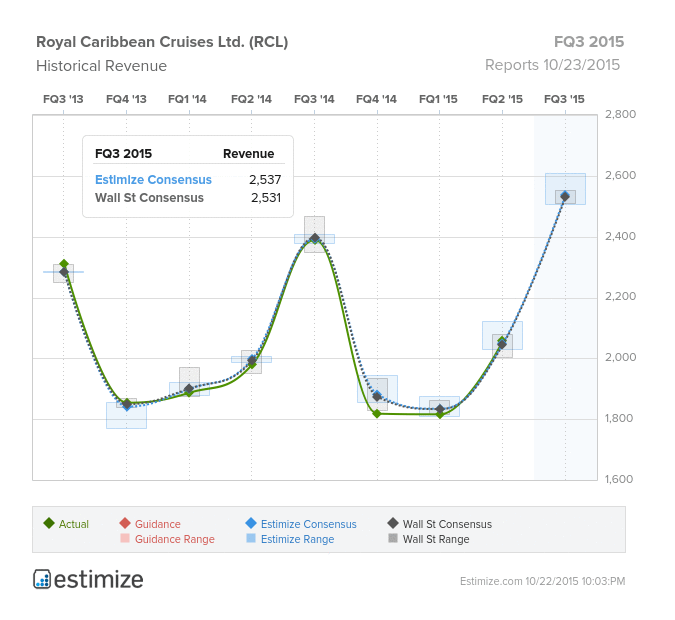Select the FQ3 '14 quarter label

314,99
